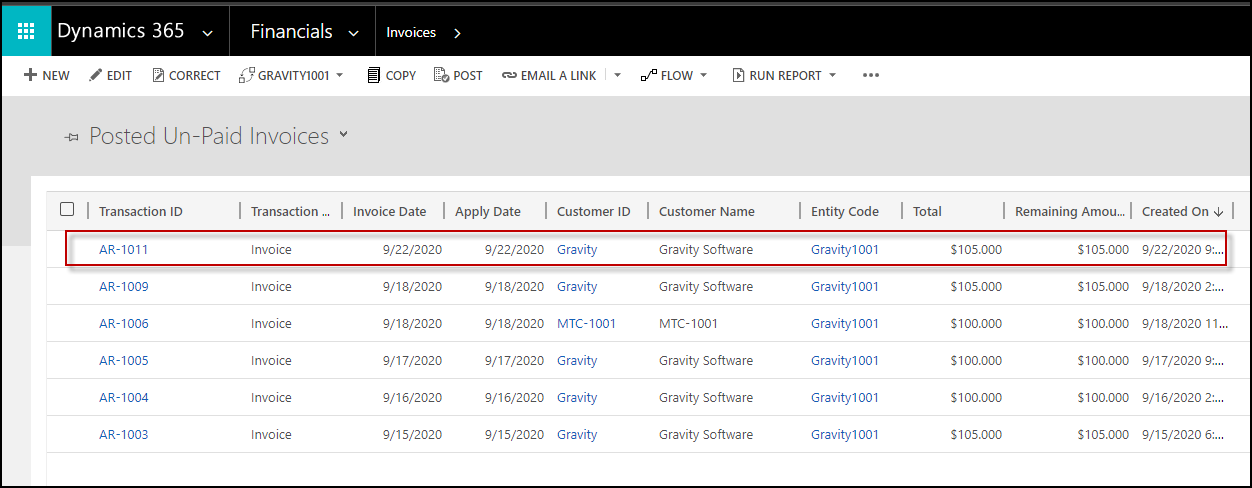Open EMAIL A LINK split dropdown arrow
Viewport: 1252px width, 488px height.
click(x=617, y=76)
